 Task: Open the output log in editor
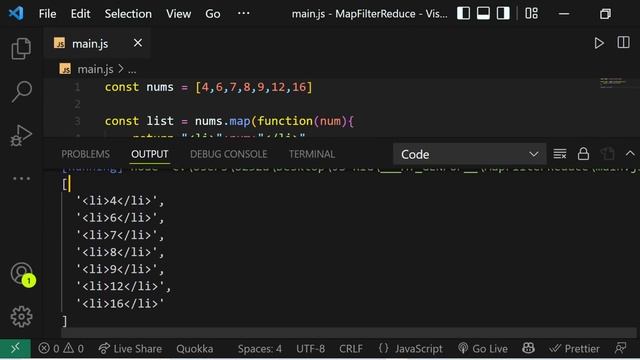(x=607, y=154)
